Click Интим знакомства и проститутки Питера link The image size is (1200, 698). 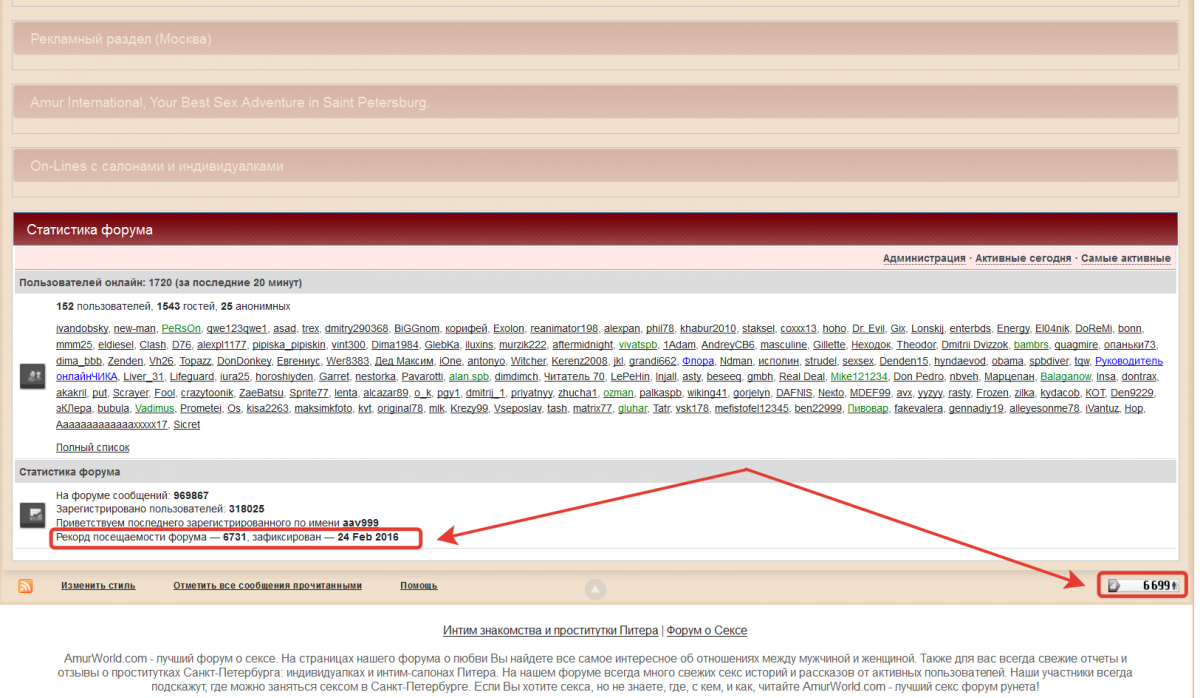pos(550,631)
